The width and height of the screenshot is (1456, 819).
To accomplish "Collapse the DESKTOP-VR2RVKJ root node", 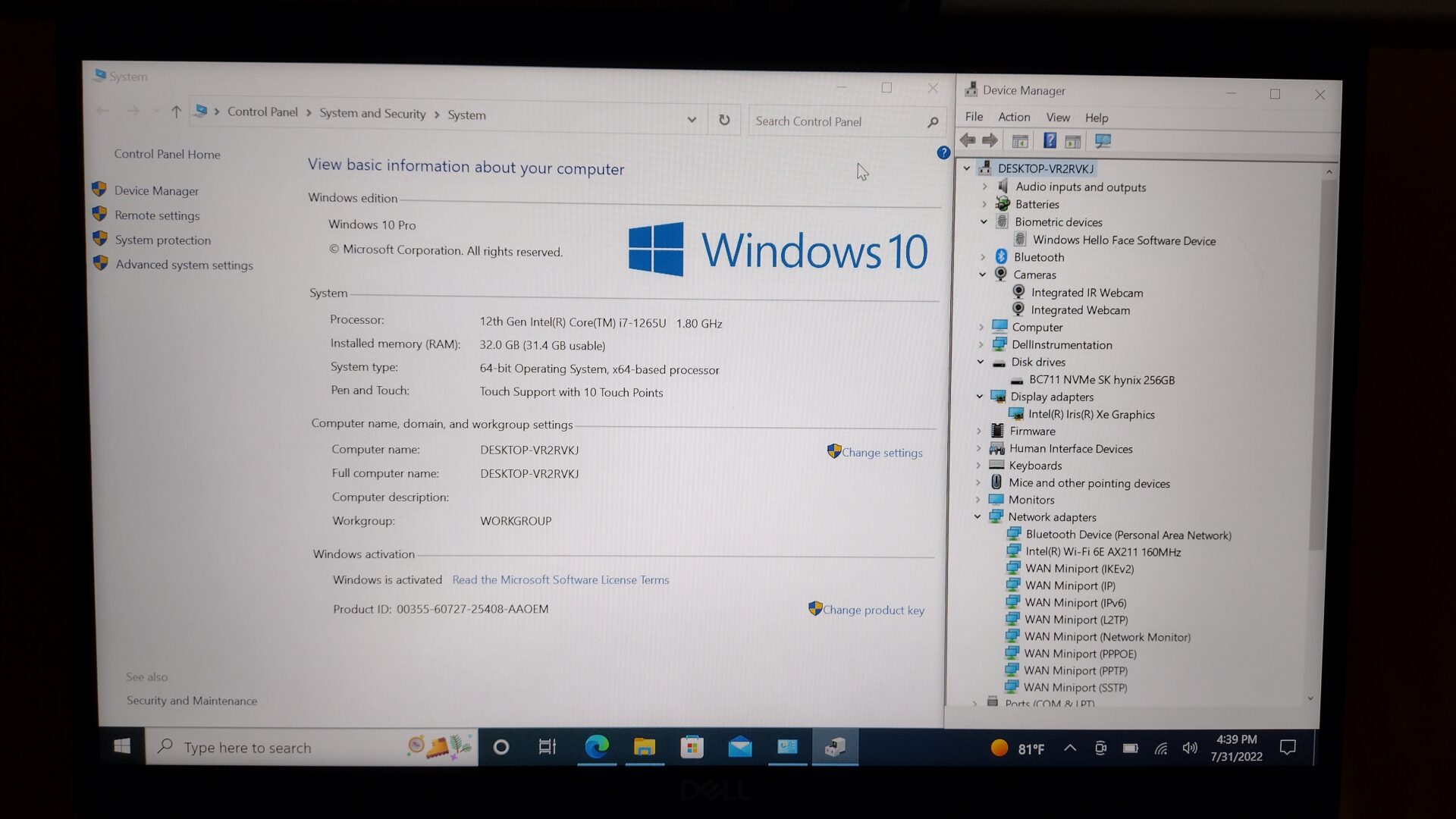I will point(967,168).
